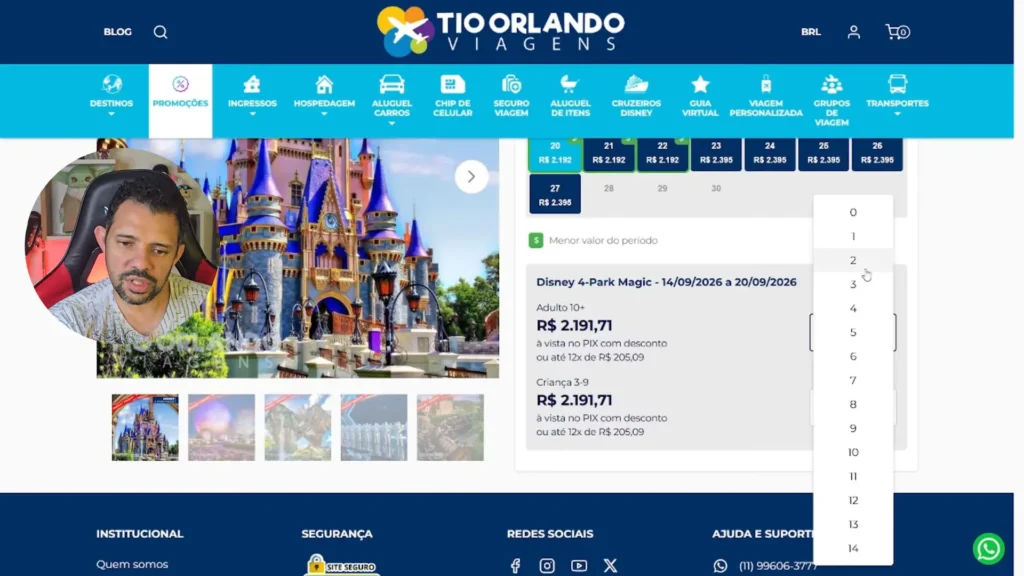
Task: Pick calendar date 27 at R$ 2.395
Action: (555, 195)
